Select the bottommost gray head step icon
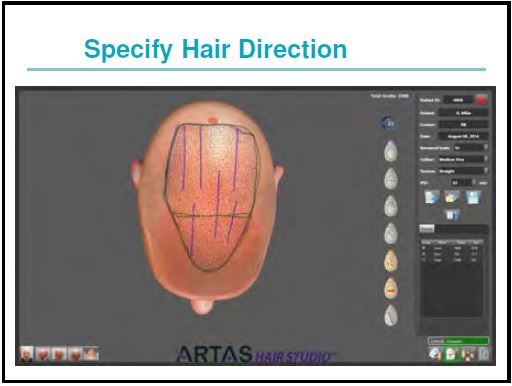This screenshot has width=512, height=386. point(391,315)
